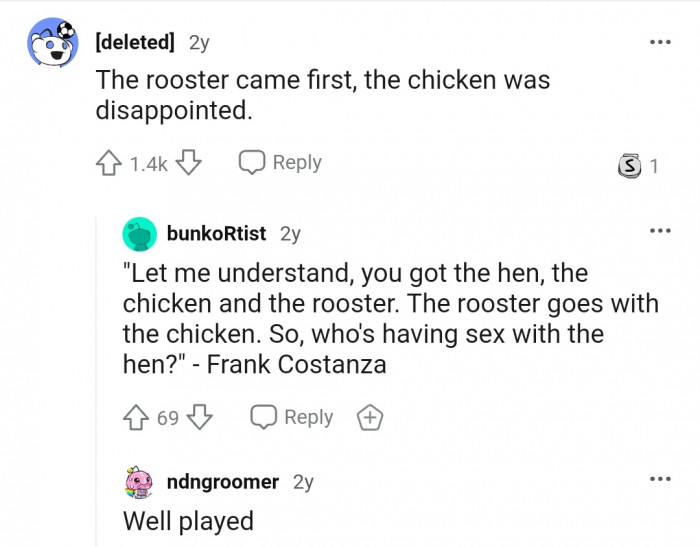Click the 2y timestamp on bunkoRtist's comment
This screenshot has height=547, width=700.
tap(290, 233)
